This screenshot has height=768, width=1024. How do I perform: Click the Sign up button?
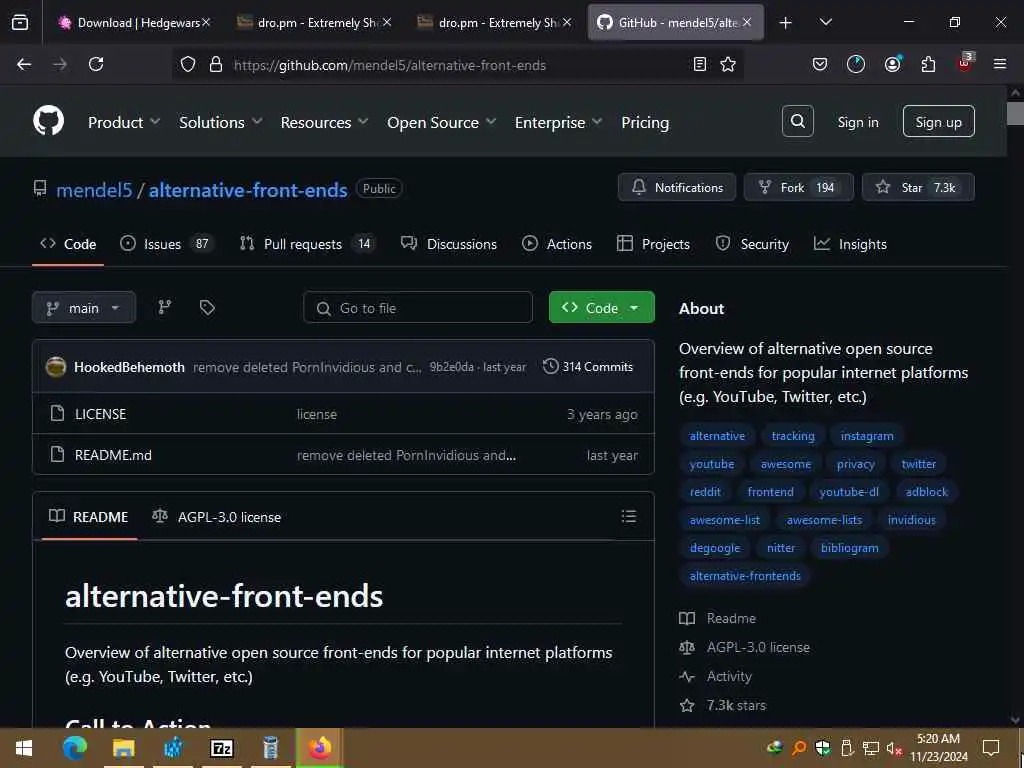coord(938,121)
